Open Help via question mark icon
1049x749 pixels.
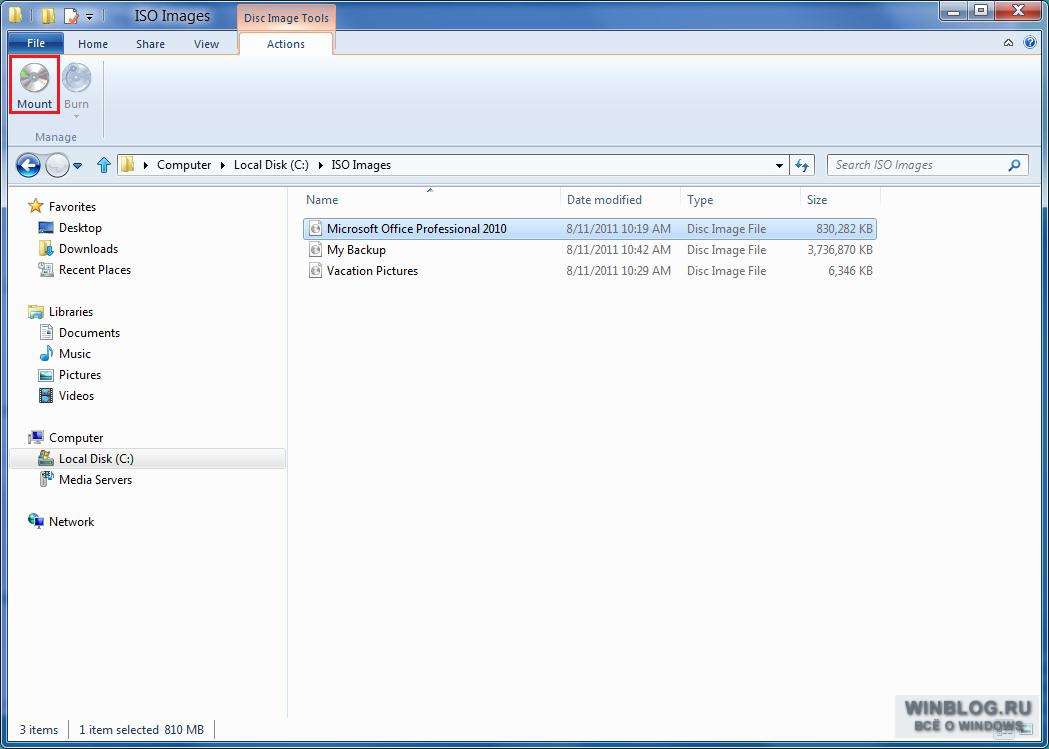pyautogui.click(x=1030, y=43)
